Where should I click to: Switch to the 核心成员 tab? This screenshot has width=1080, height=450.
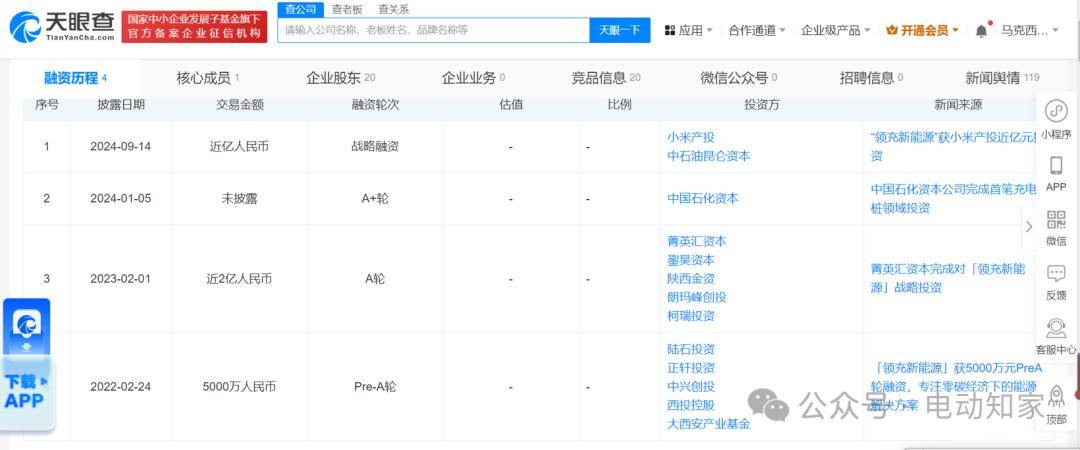click(208, 78)
